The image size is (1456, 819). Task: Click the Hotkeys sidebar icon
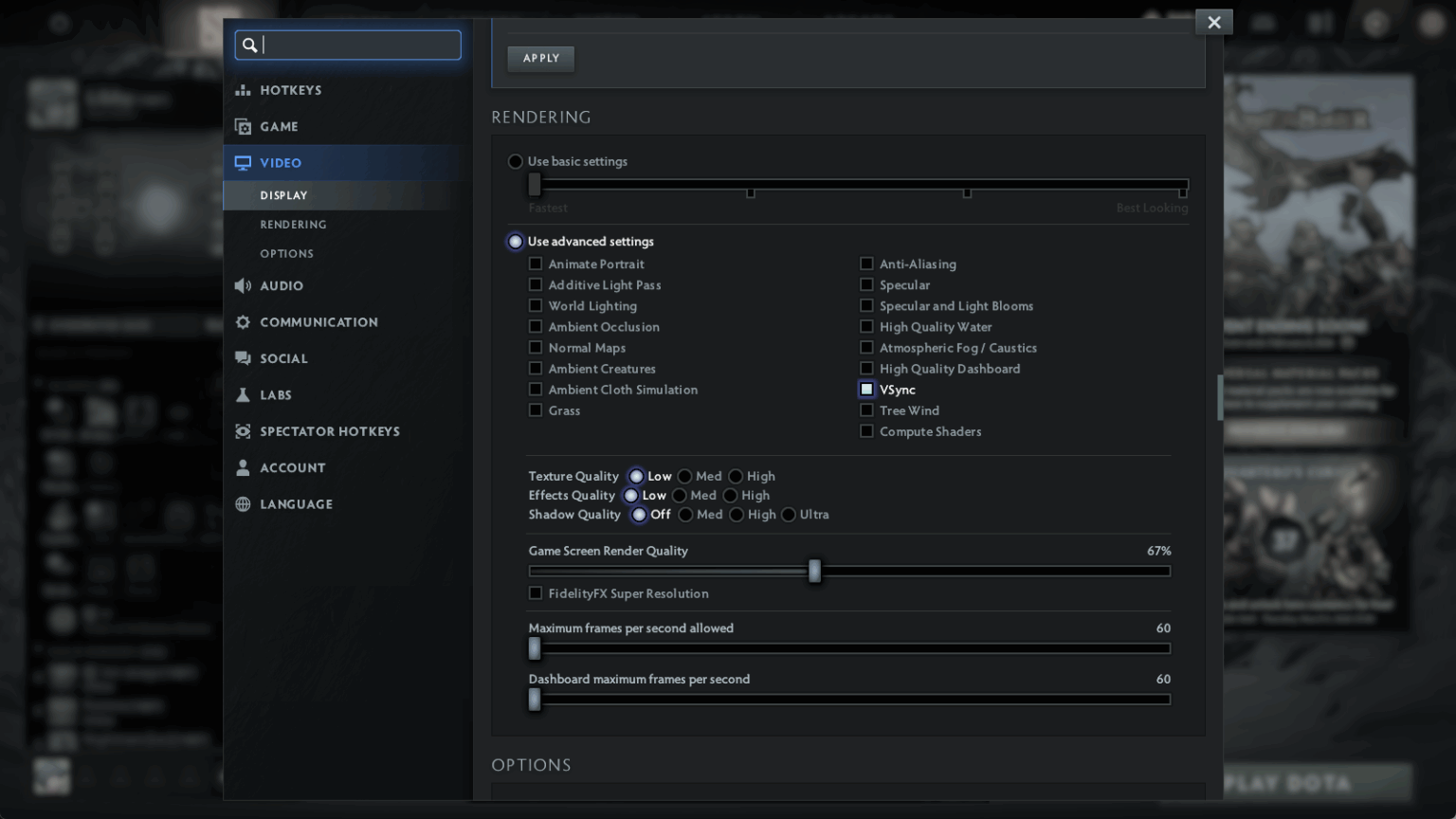tap(243, 90)
